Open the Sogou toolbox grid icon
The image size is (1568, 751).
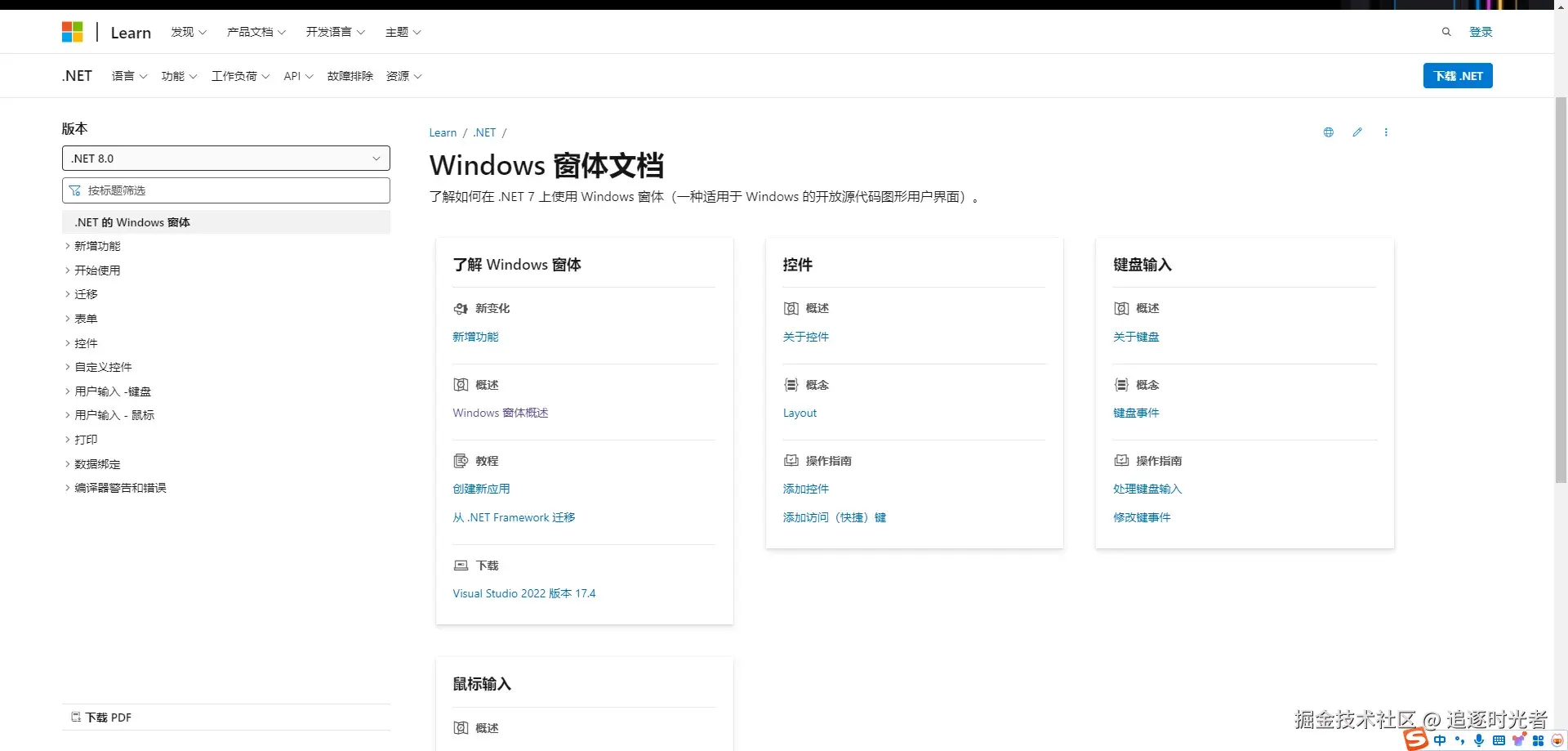[x=1539, y=740]
